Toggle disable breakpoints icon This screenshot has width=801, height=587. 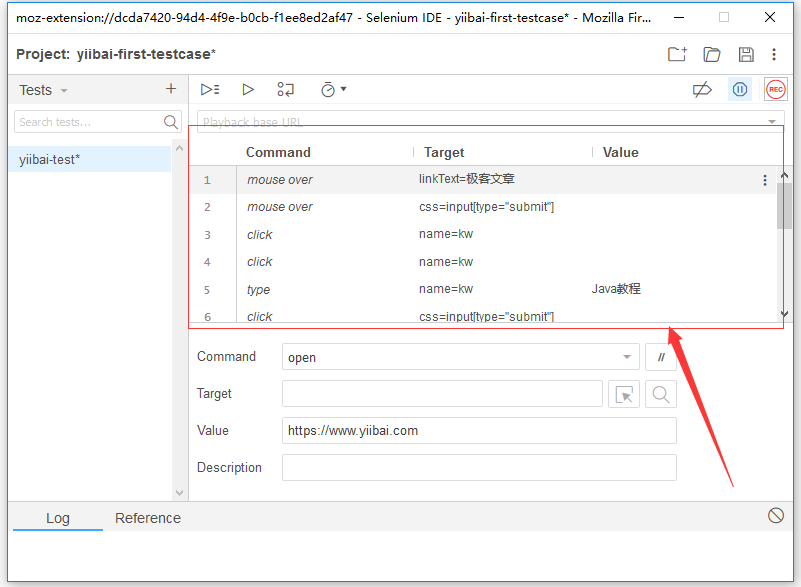pyautogui.click(x=702, y=90)
